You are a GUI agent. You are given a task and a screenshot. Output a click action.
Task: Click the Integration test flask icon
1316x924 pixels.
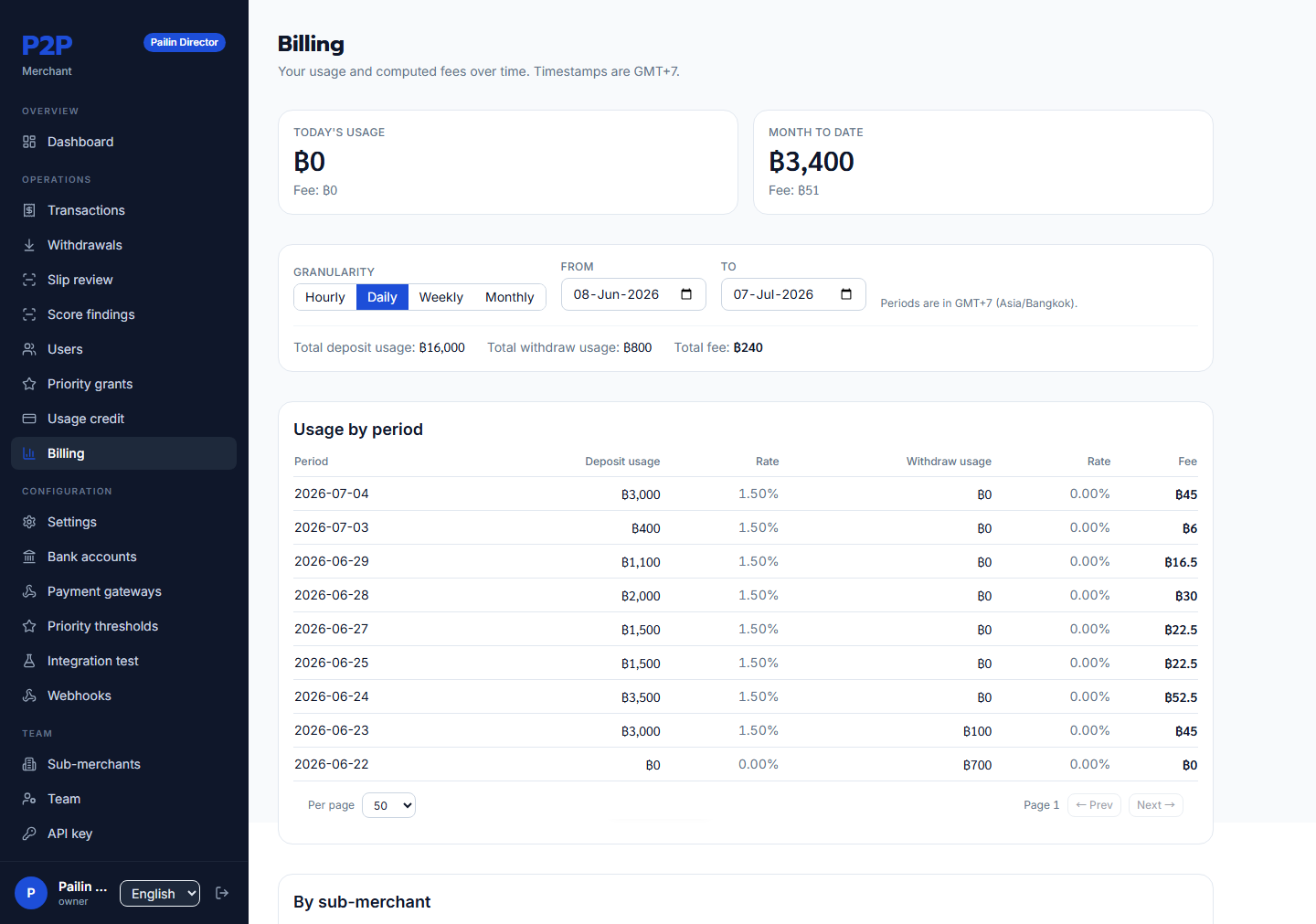pos(29,661)
